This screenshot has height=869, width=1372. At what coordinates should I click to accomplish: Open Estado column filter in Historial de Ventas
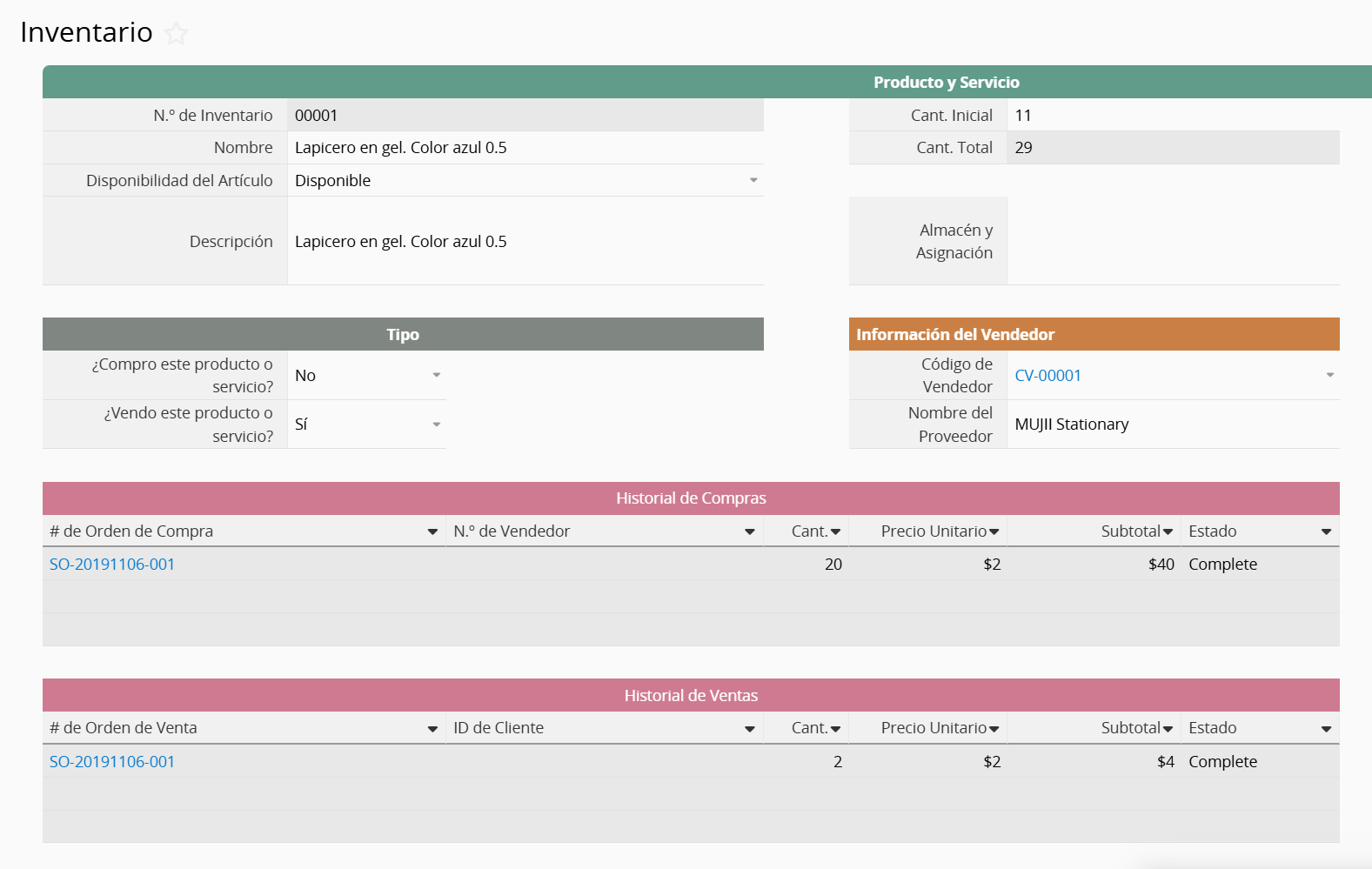[1326, 729]
